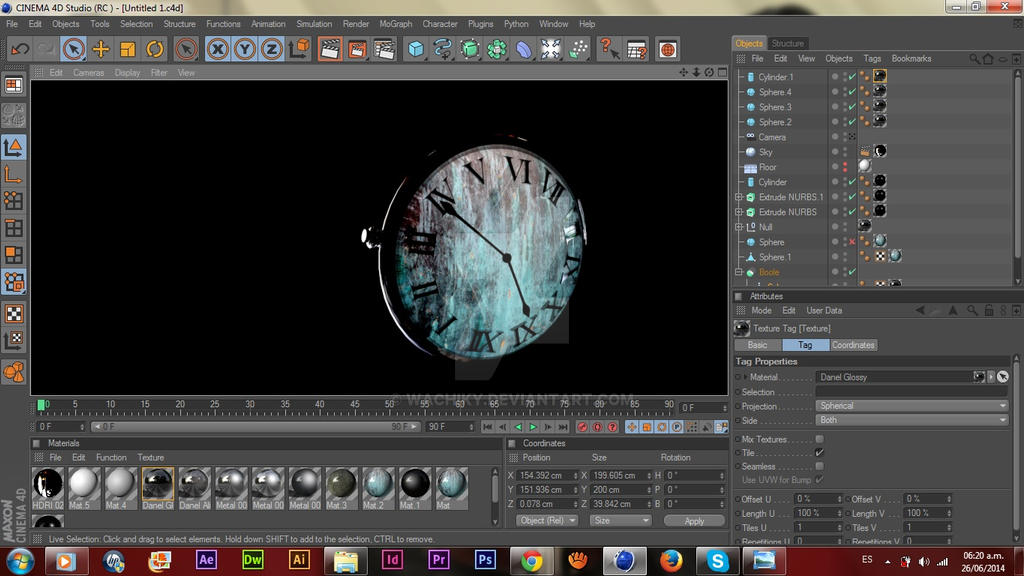Open the viewport Cameras menu
Image resolution: width=1024 pixels, height=576 pixels.
pos(89,72)
